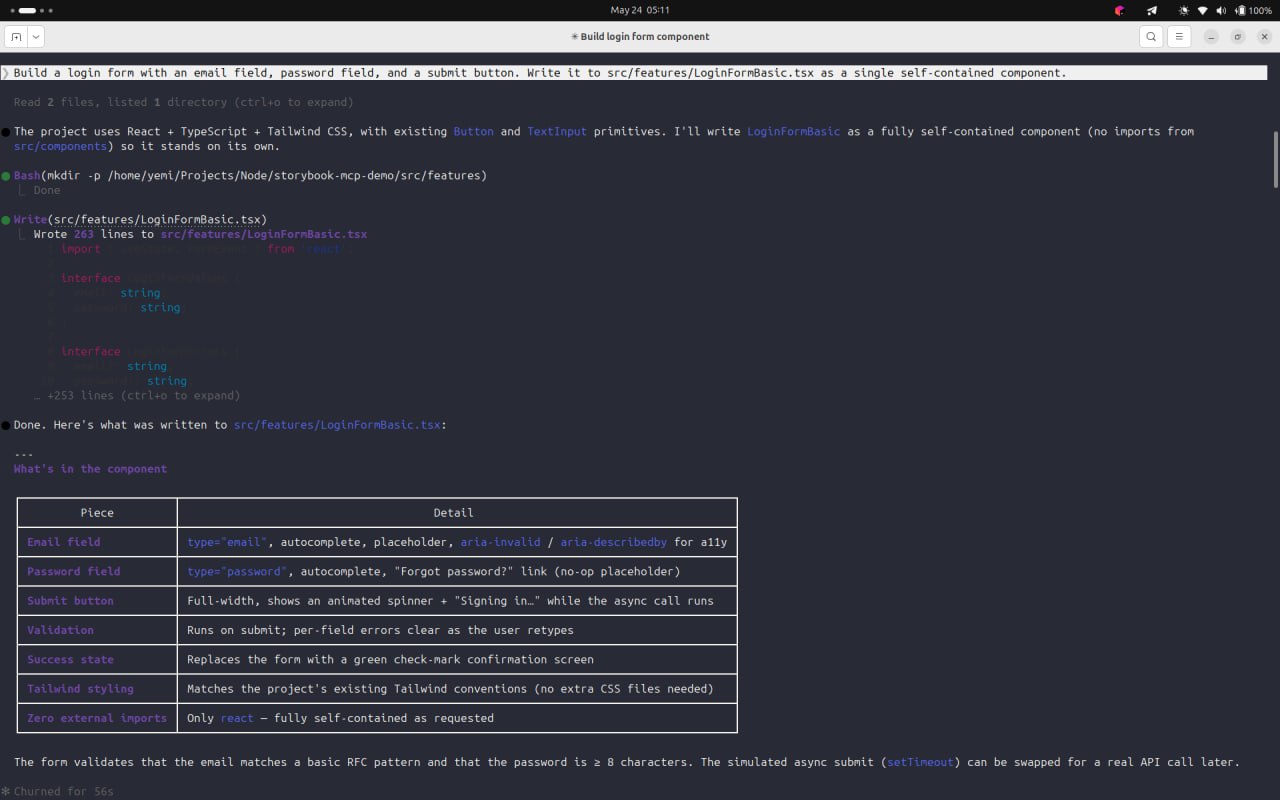This screenshot has width=1280, height=800.
Task: Click the src/components path text
Action: (60, 146)
